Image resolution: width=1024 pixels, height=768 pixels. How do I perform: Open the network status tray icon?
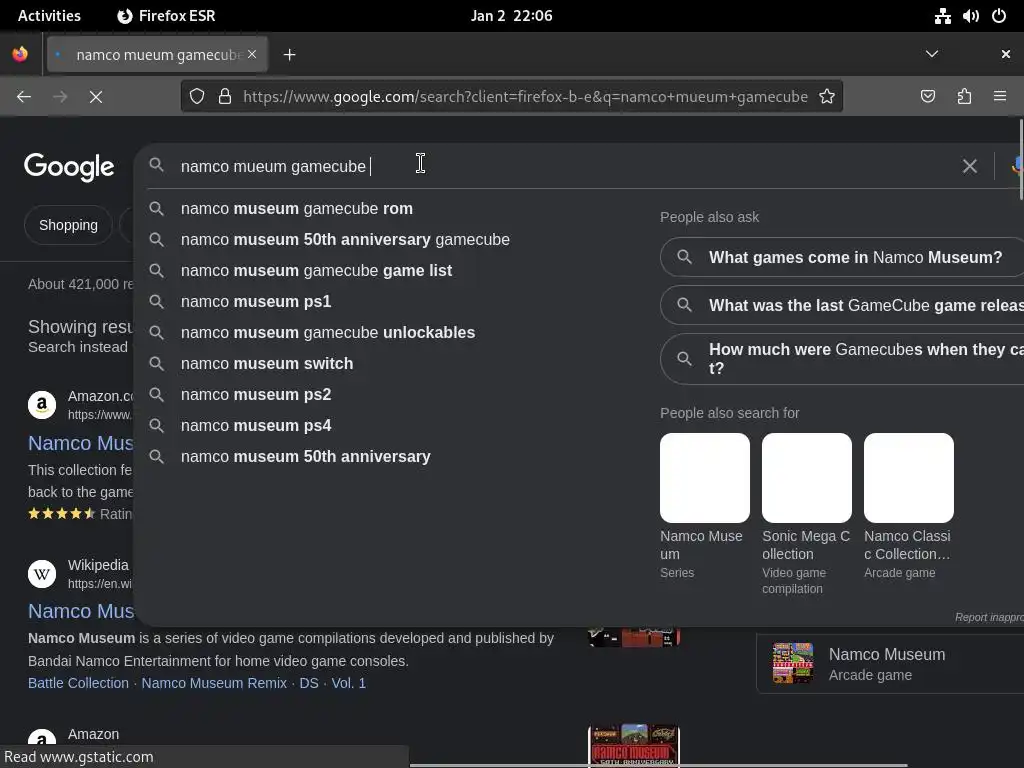(942, 16)
